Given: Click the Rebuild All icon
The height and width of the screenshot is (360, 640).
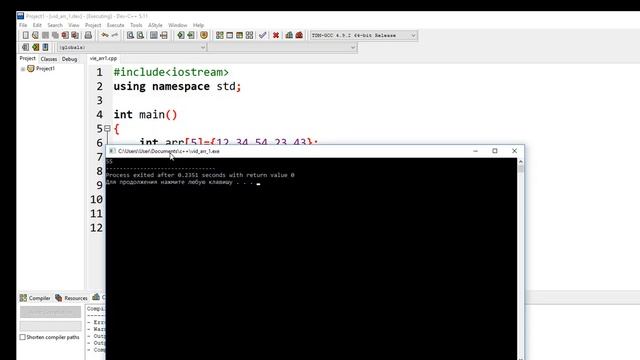Looking at the screenshot, I should coord(249,36).
